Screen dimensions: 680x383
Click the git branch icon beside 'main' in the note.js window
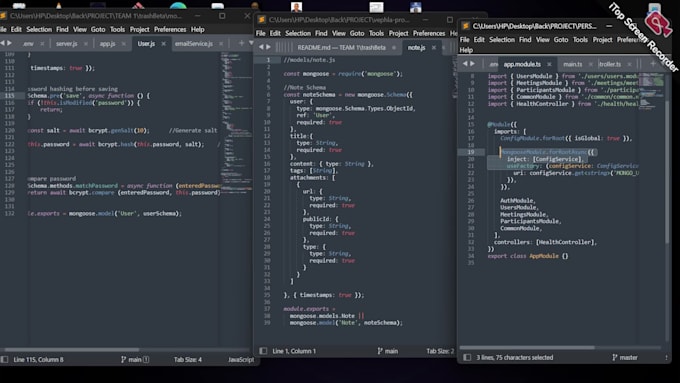point(380,351)
